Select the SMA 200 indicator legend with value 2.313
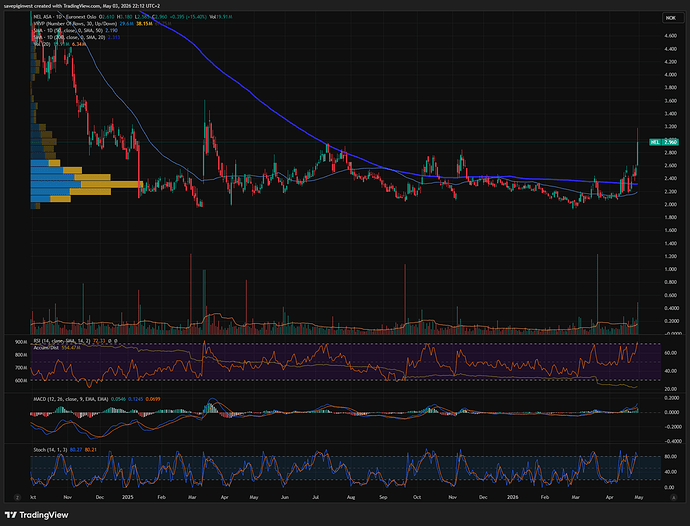Image resolution: width=690 pixels, height=526 pixels. click(x=77, y=37)
